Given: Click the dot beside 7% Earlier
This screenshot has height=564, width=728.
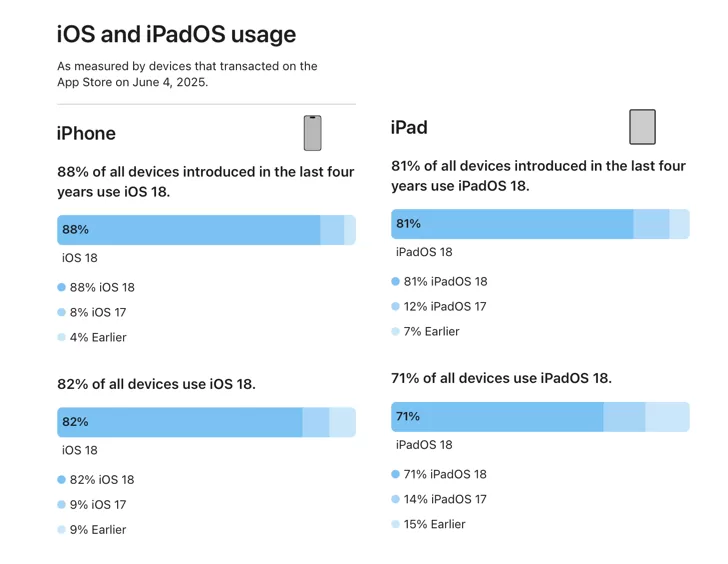Looking at the screenshot, I should point(396,332).
